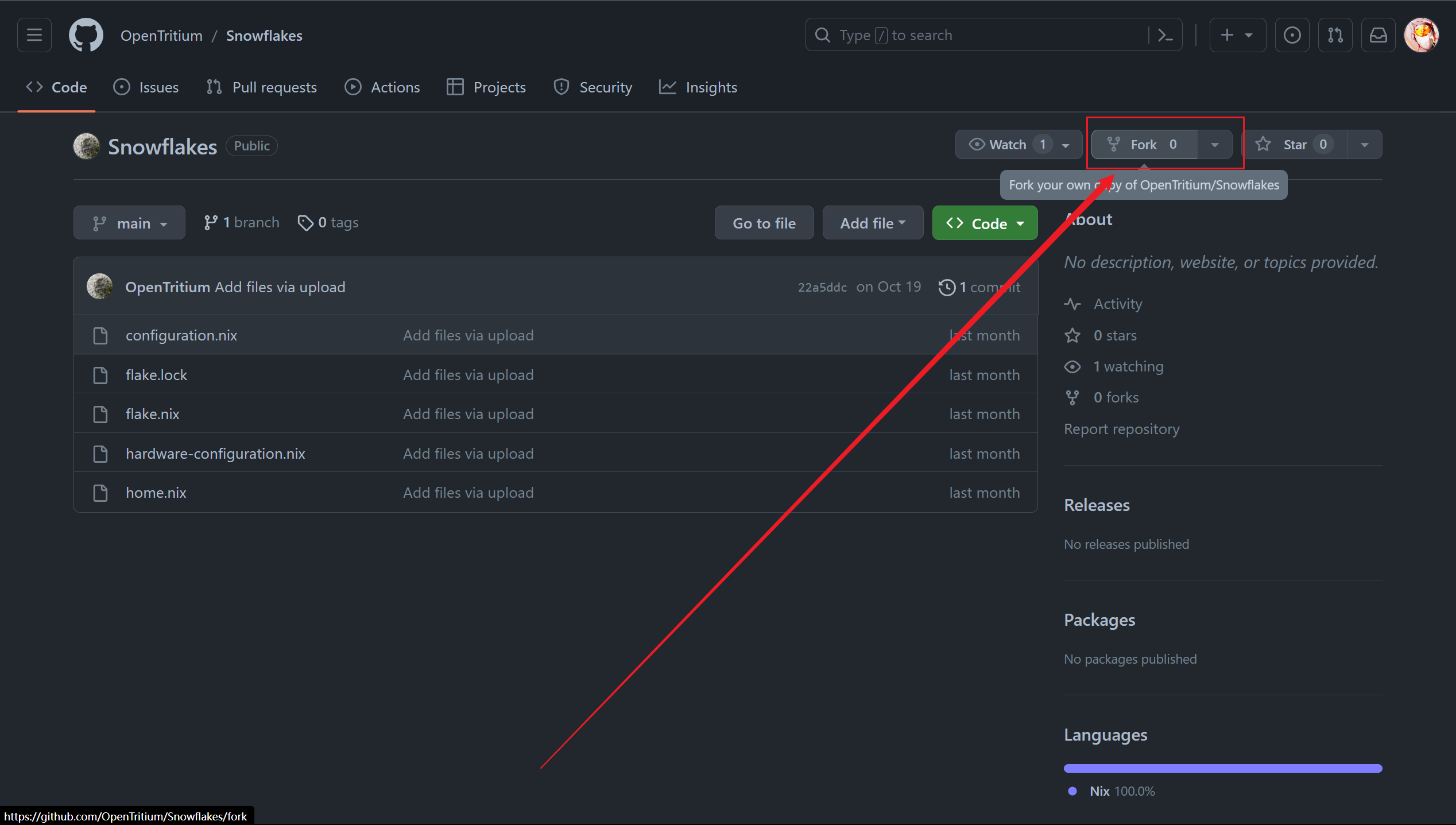Click the file icon beside hardware-configuration.nix
This screenshot has height=825, width=1456.
(100, 454)
